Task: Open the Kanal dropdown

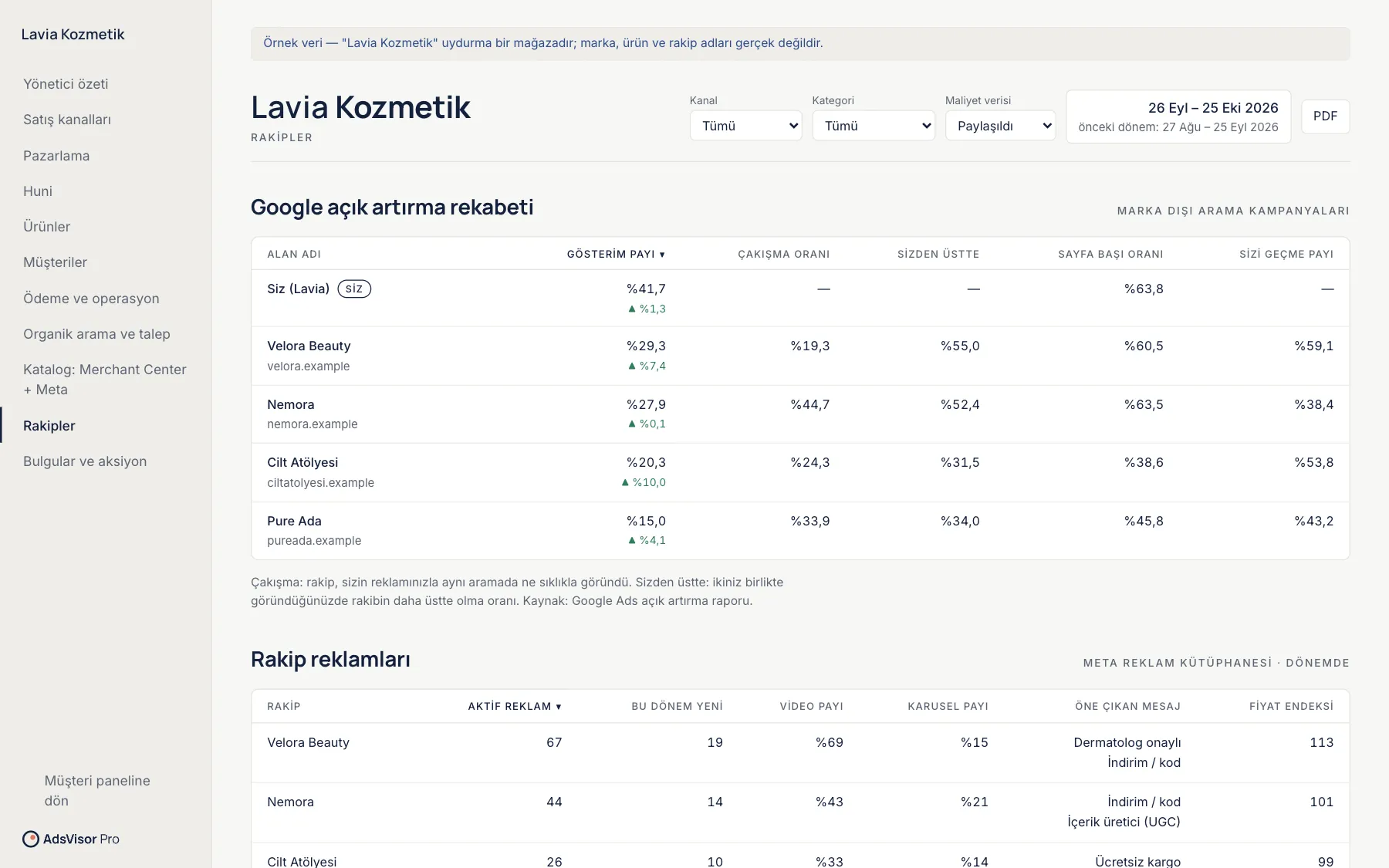Action: (745, 126)
